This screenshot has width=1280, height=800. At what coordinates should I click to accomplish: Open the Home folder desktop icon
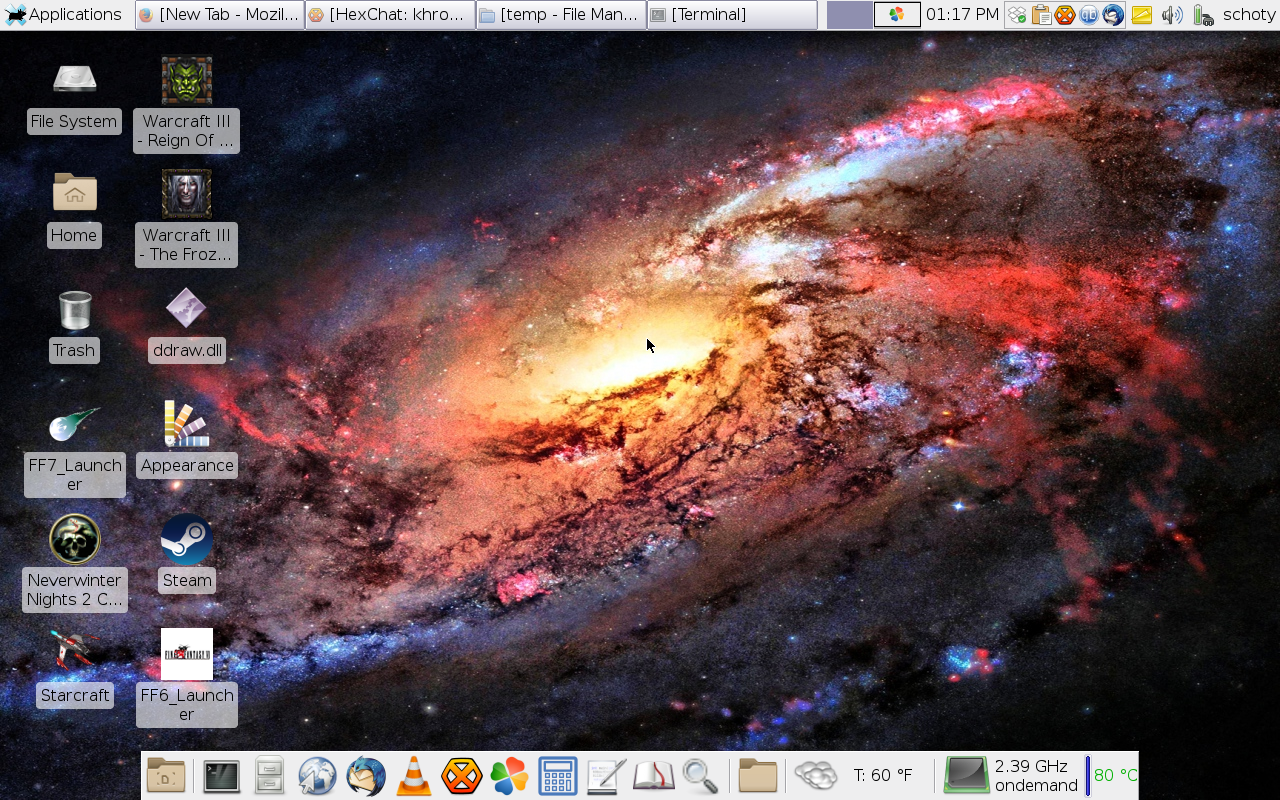click(74, 192)
